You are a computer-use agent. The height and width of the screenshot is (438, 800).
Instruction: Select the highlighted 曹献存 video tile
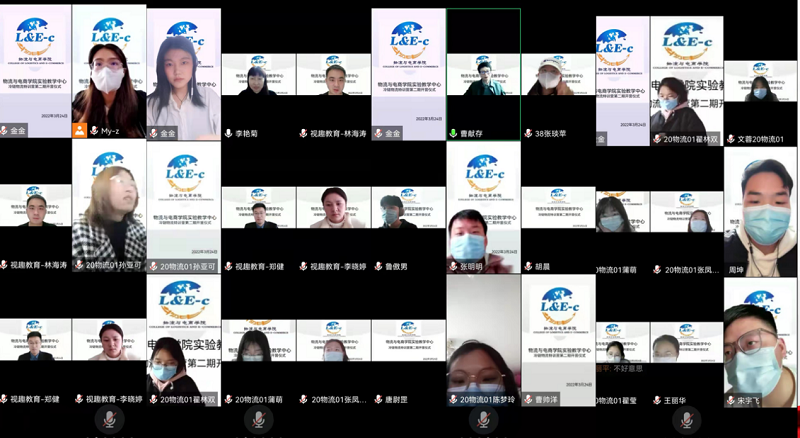point(483,68)
